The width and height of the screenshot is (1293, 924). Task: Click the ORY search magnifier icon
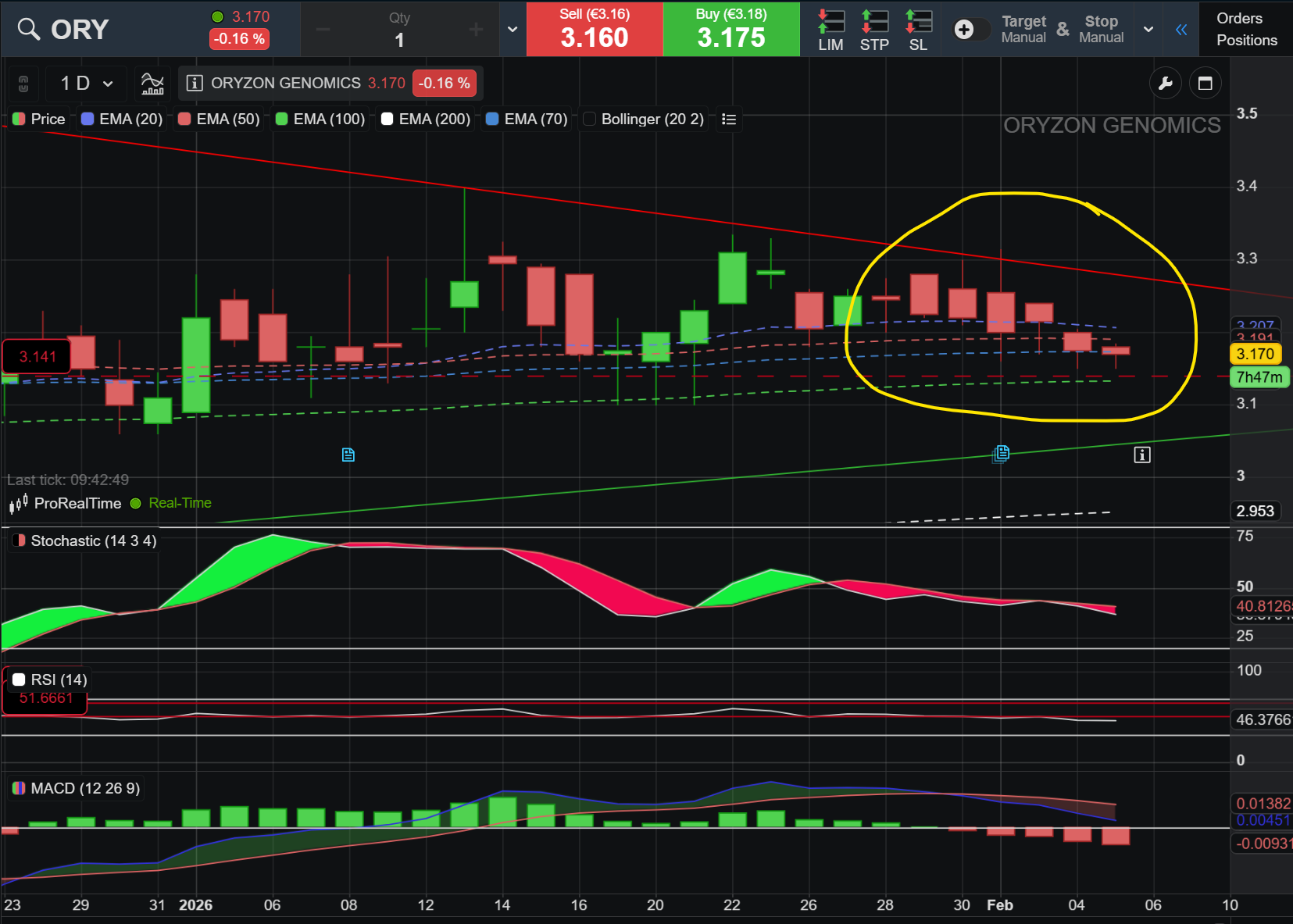(29, 29)
